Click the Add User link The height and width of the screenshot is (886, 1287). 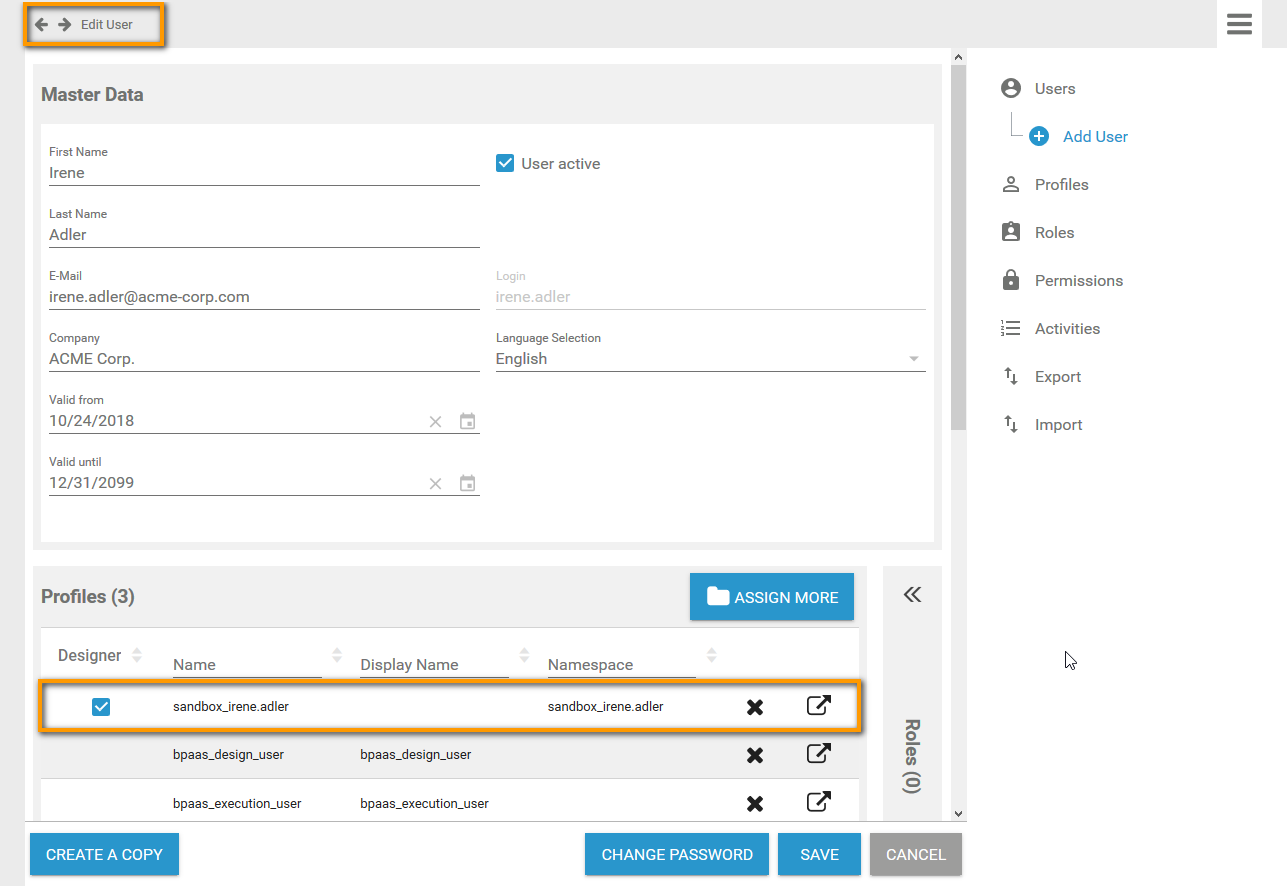[1094, 137]
